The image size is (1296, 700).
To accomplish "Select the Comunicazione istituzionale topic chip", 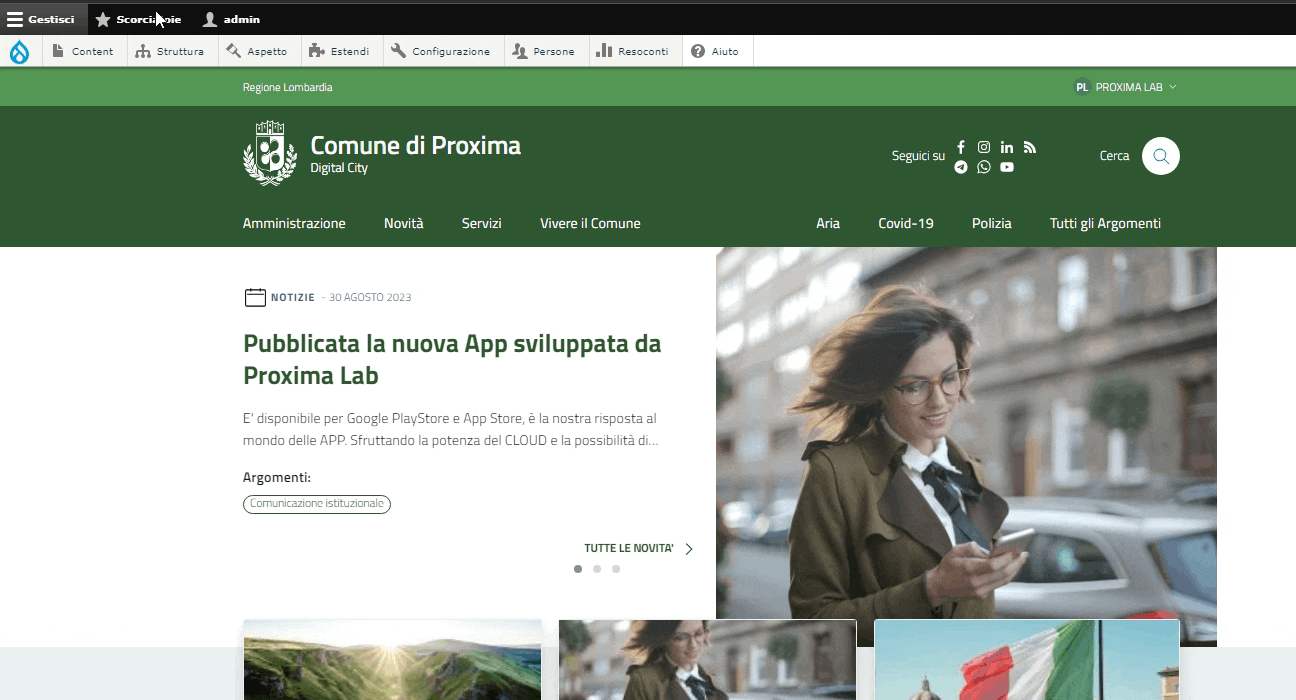I will (316, 504).
